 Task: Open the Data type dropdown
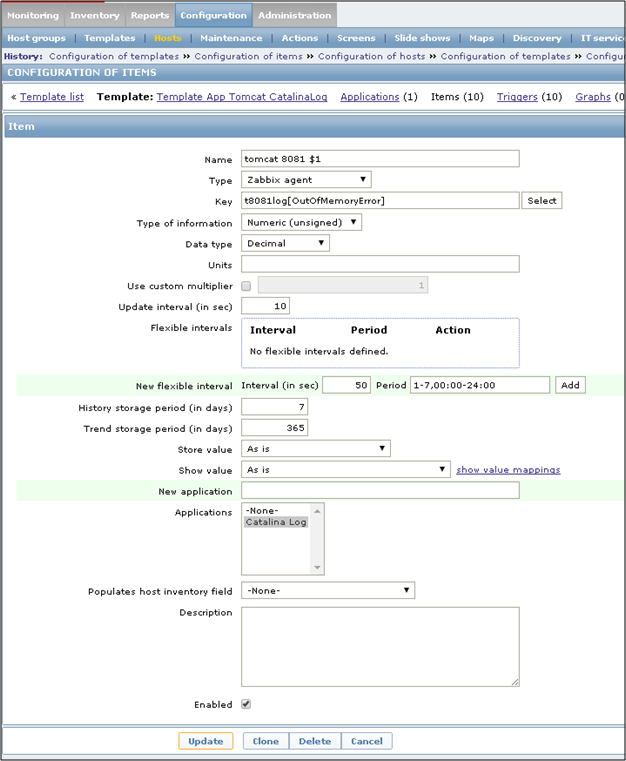point(285,243)
